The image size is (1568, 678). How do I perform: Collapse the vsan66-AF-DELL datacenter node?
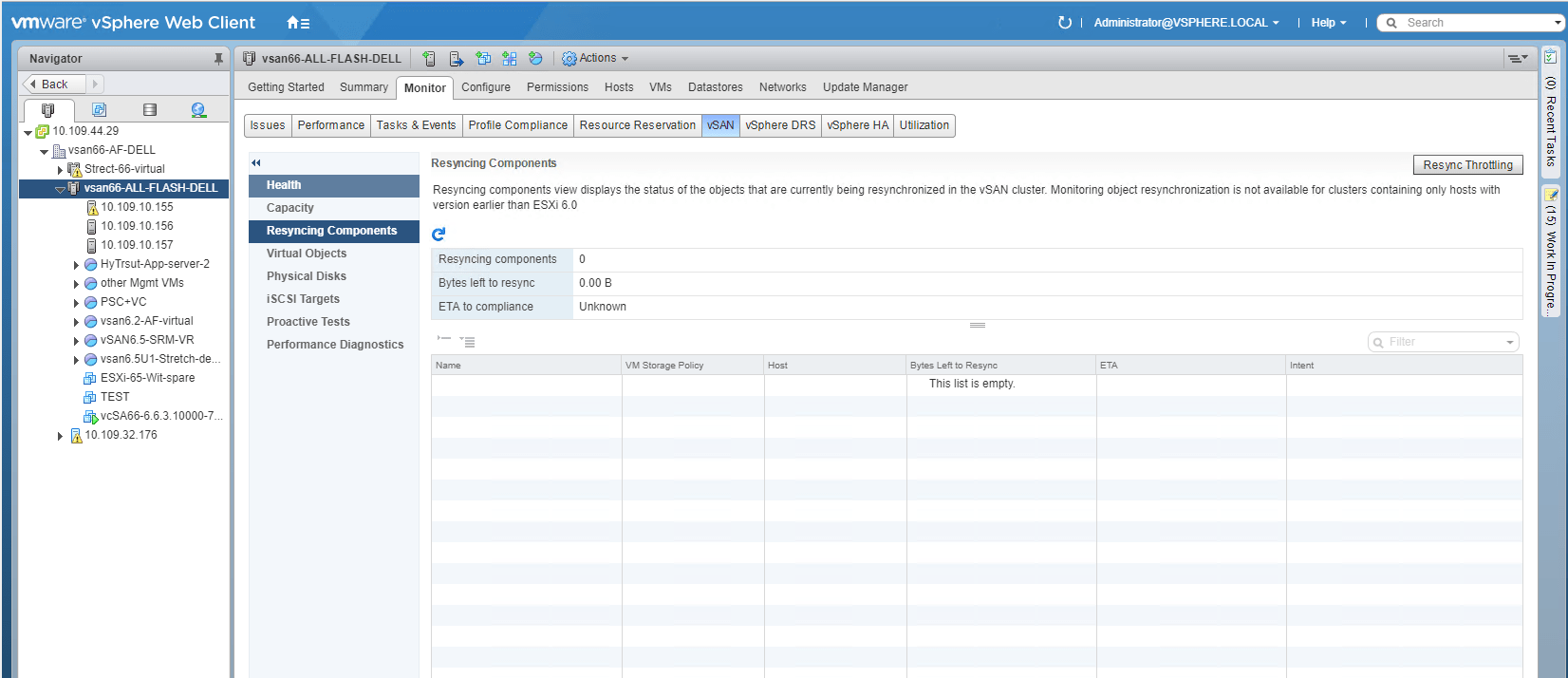click(44, 151)
